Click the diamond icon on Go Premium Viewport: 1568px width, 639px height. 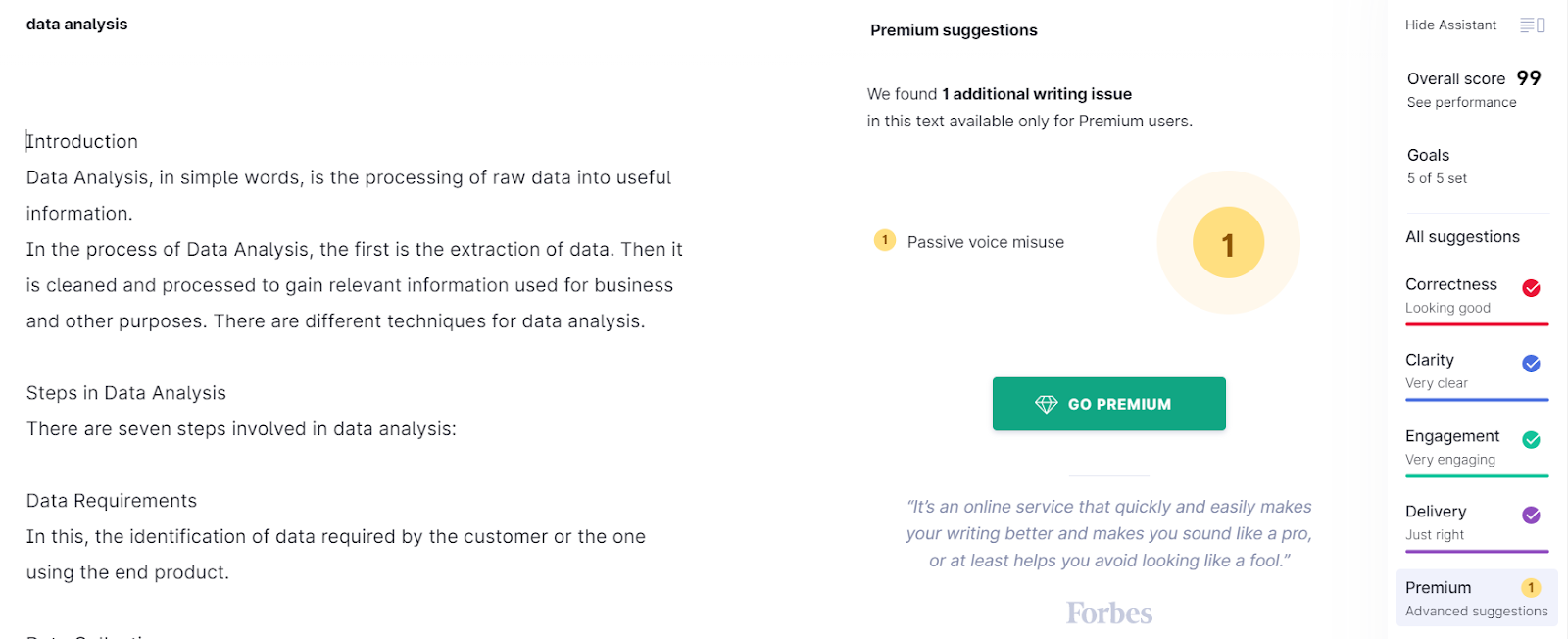point(1046,404)
